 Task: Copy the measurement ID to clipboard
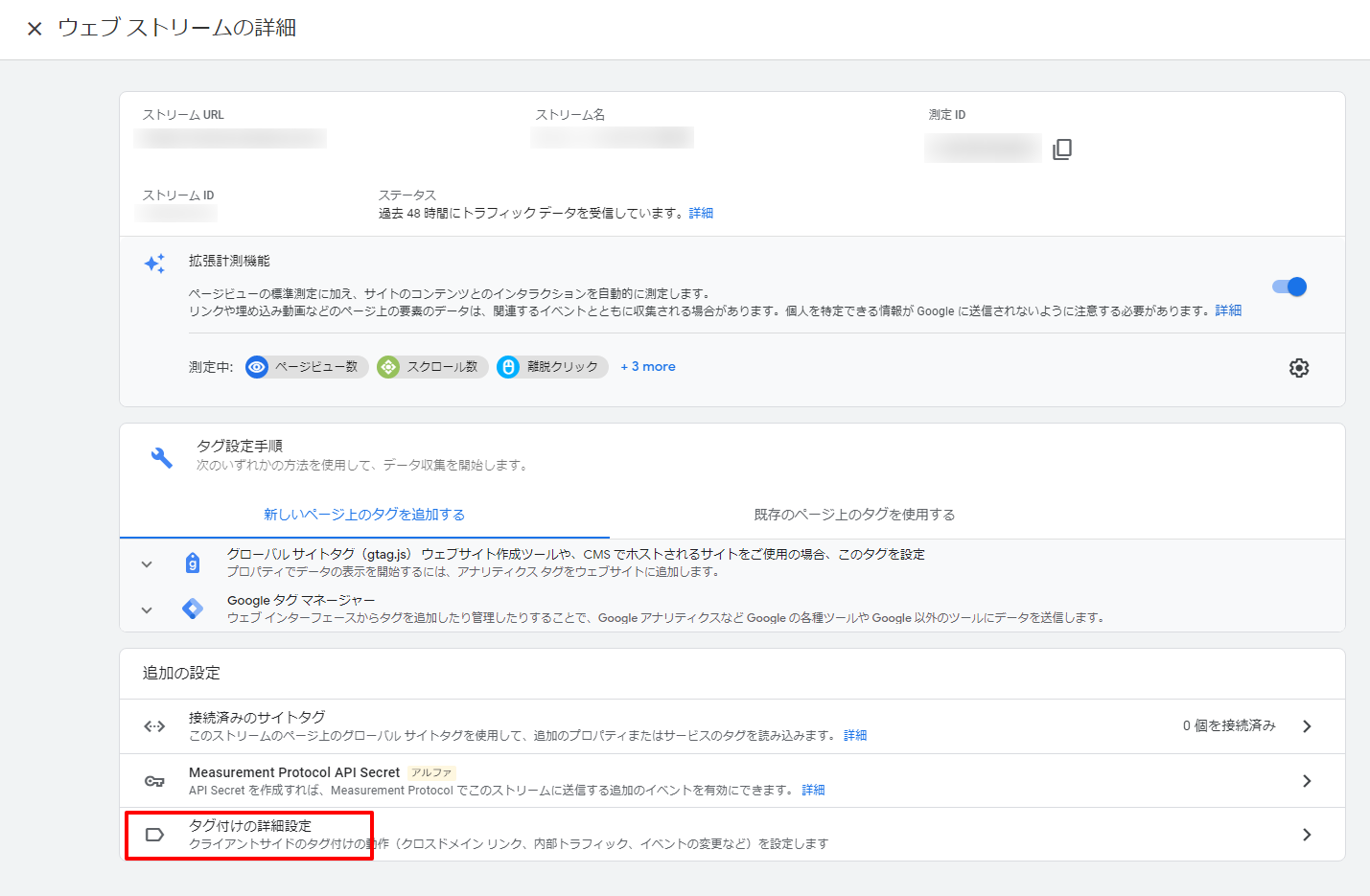point(1061,149)
